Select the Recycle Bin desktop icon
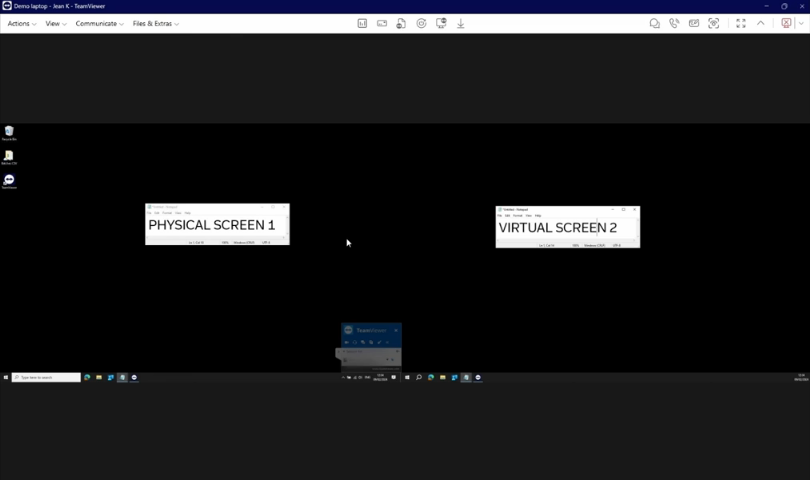Viewport: 810px width, 480px height. 9,133
